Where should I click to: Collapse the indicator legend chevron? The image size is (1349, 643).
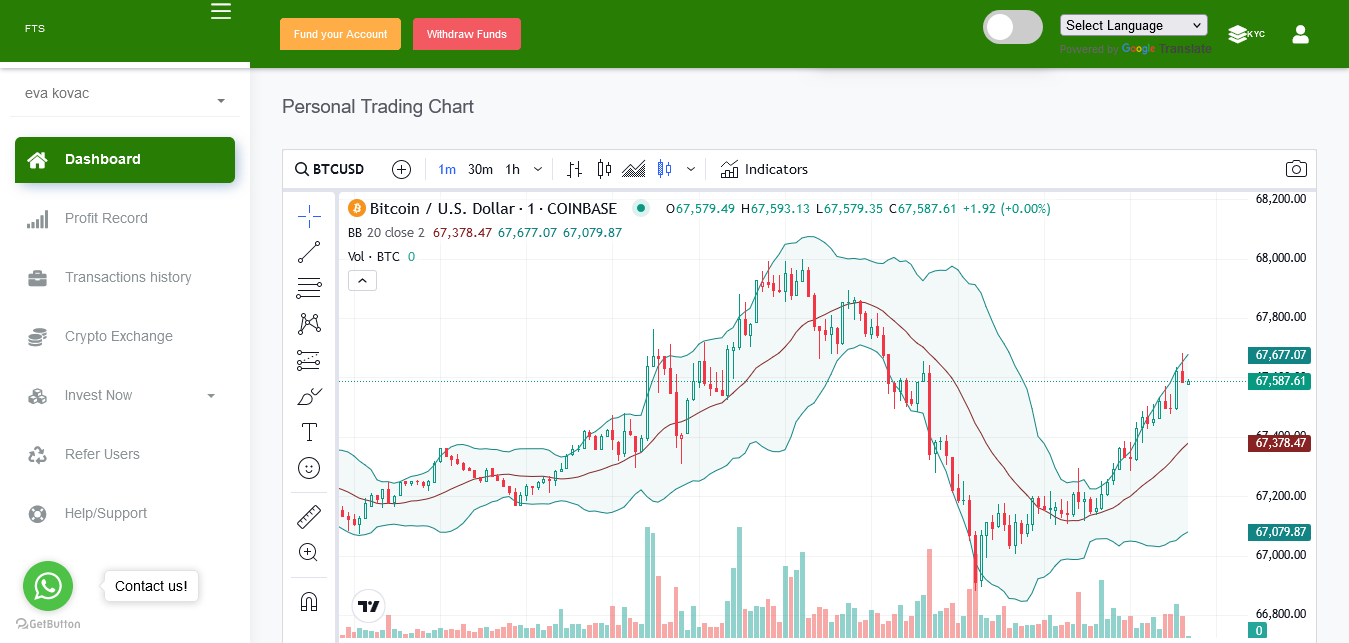(362, 281)
